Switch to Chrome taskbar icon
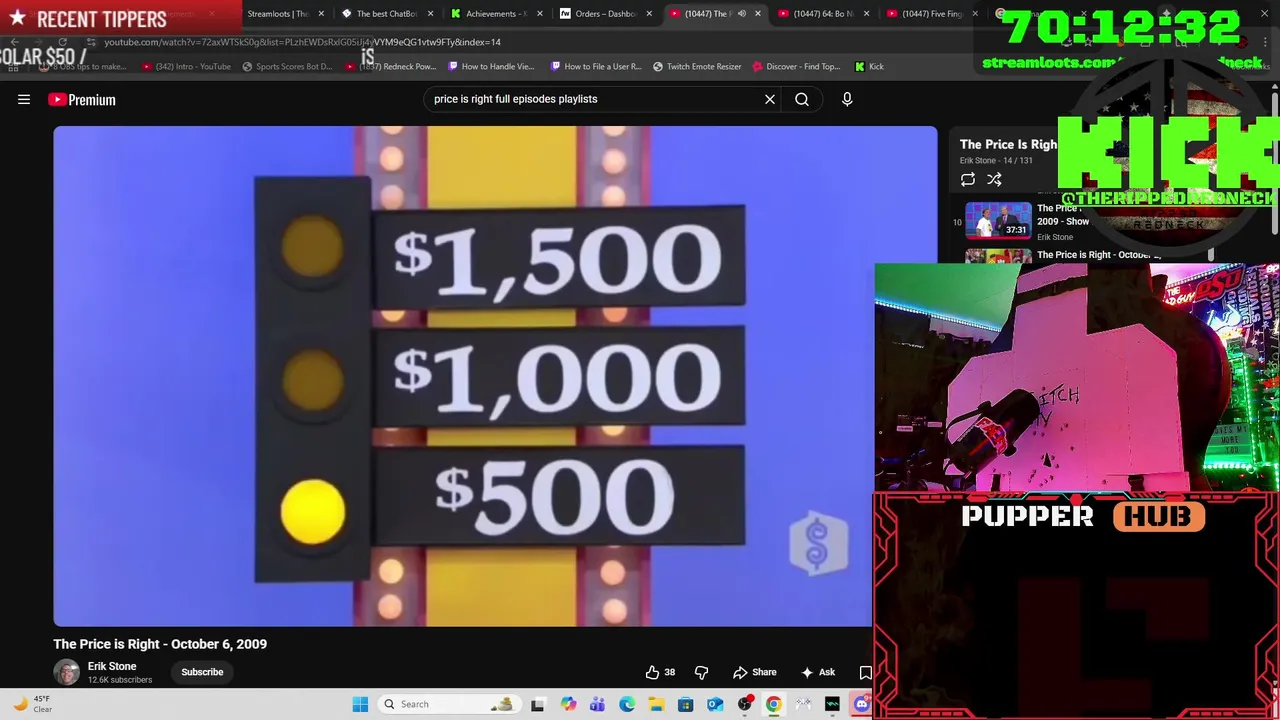The width and height of the screenshot is (1280, 720). [774, 704]
